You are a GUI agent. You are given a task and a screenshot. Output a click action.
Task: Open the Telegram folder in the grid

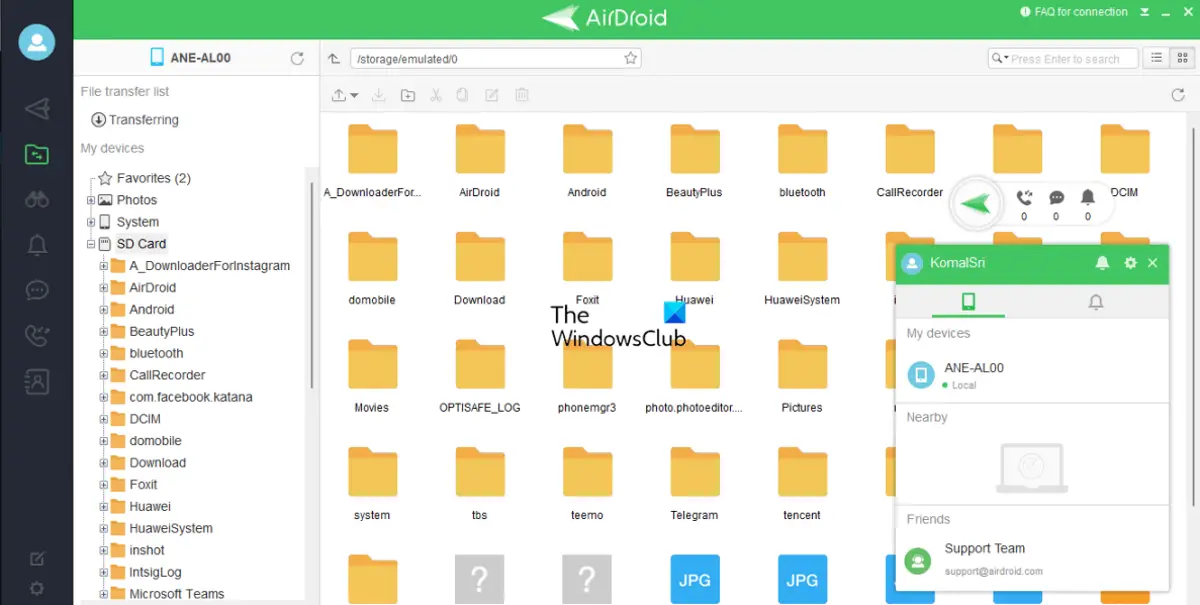[x=694, y=484]
